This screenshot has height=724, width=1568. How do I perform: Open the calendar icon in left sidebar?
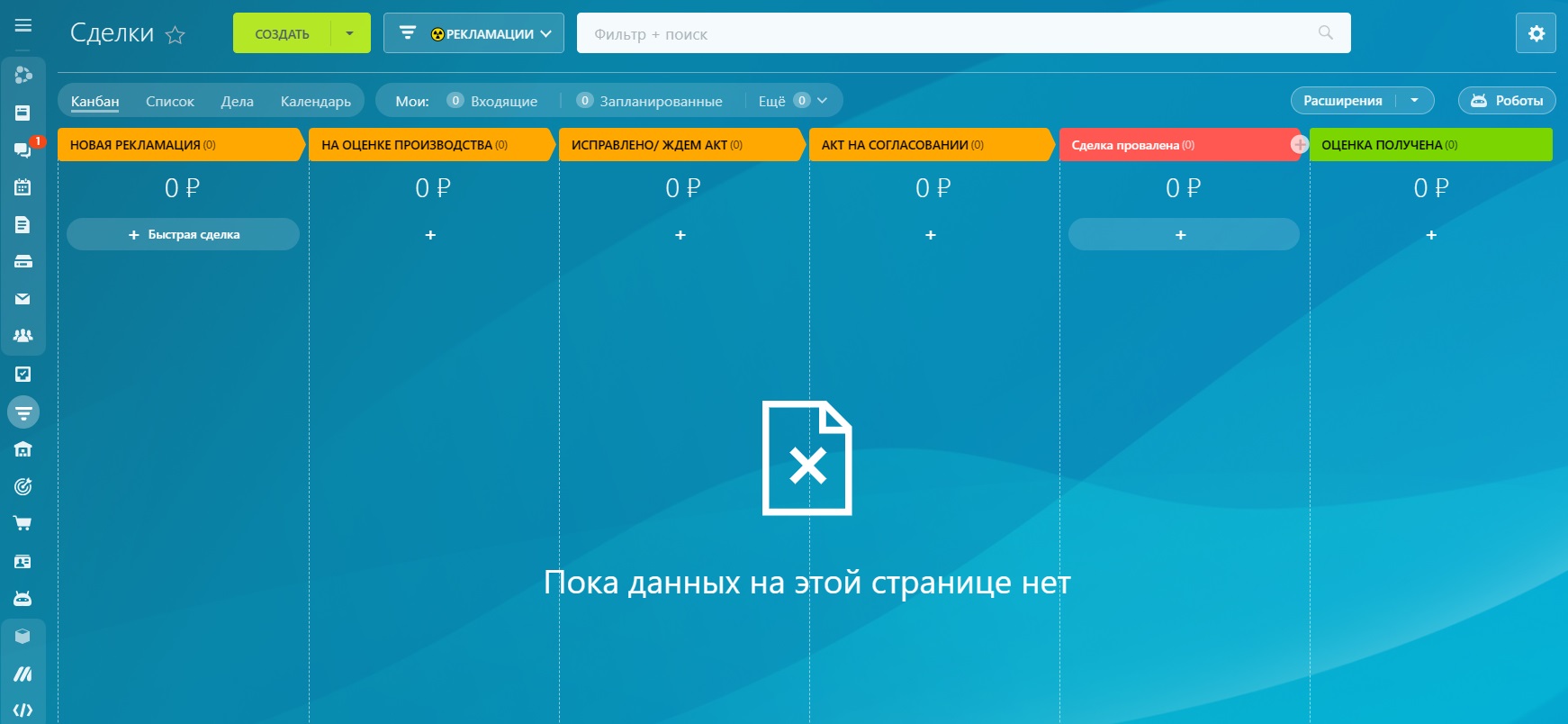click(23, 187)
